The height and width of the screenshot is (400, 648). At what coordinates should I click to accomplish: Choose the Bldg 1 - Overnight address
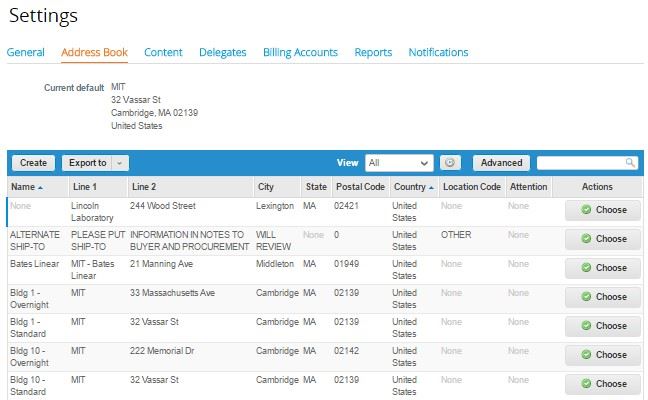tap(602, 297)
